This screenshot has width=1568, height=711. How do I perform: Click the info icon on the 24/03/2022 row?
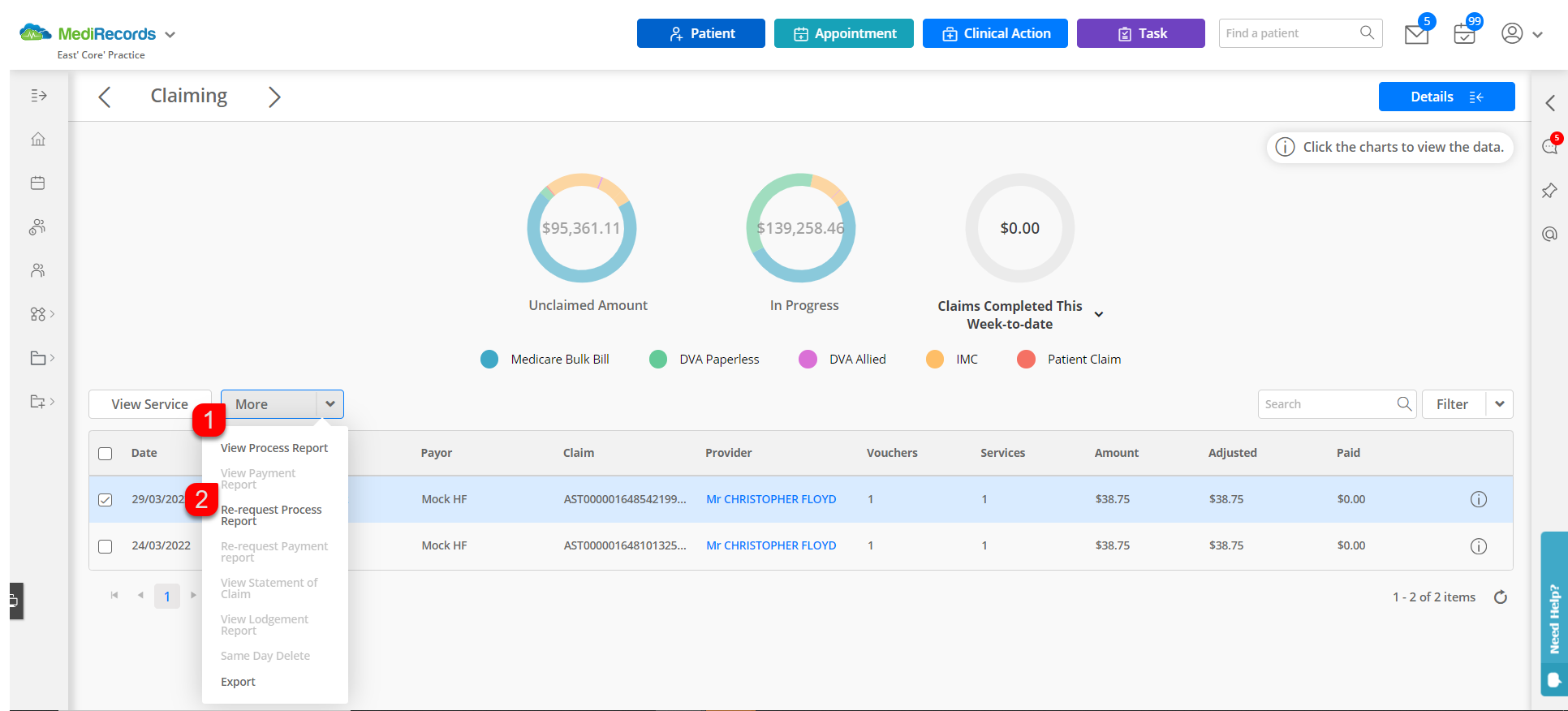(x=1479, y=546)
